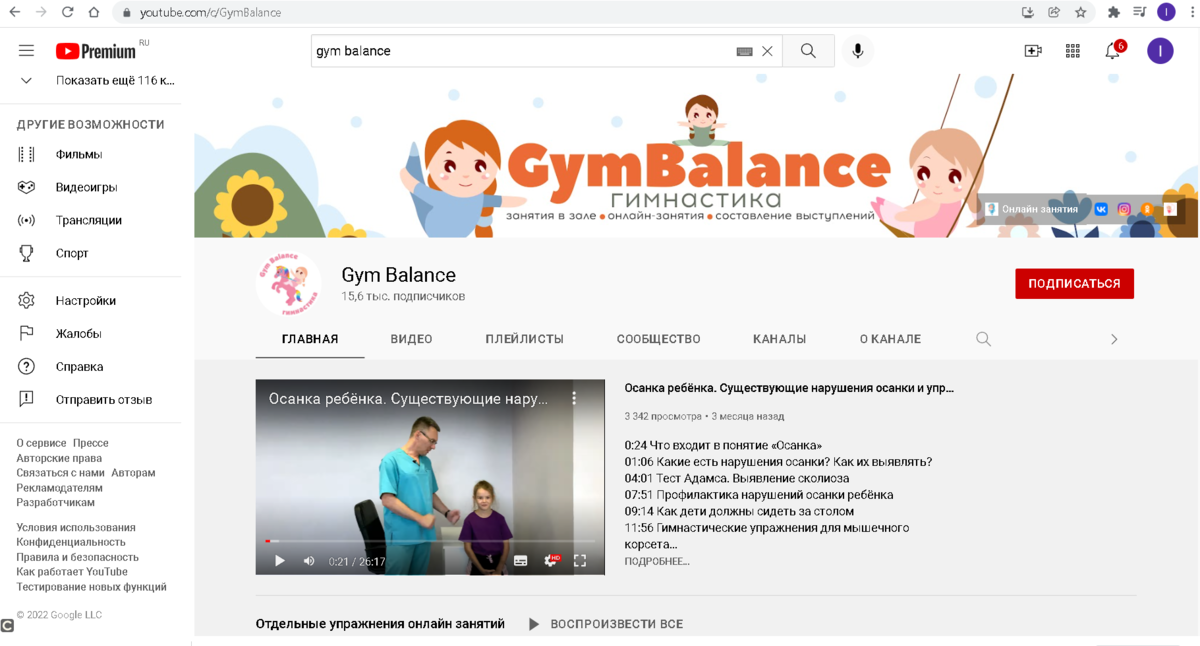Open the Онлайн занятия banner link
The height and width of the screenshot is (646, 1200).
(1032, 209)
